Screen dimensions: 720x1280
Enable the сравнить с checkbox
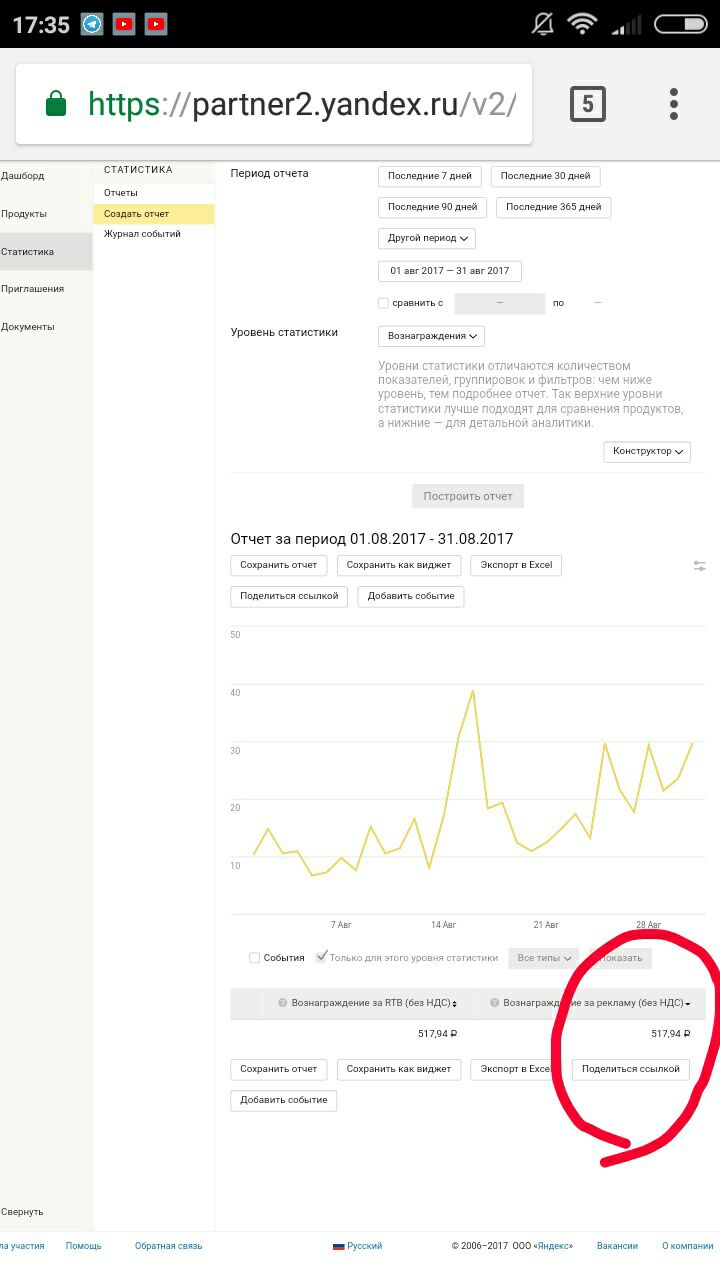pos(384,303)
